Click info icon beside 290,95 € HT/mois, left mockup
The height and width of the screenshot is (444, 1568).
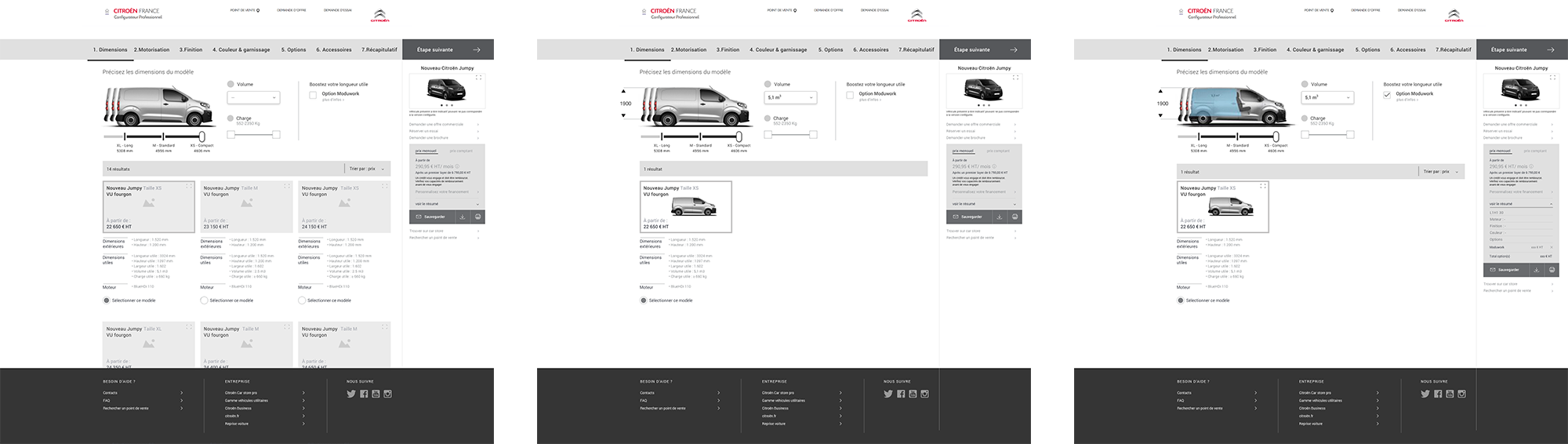tap(457, 166)
